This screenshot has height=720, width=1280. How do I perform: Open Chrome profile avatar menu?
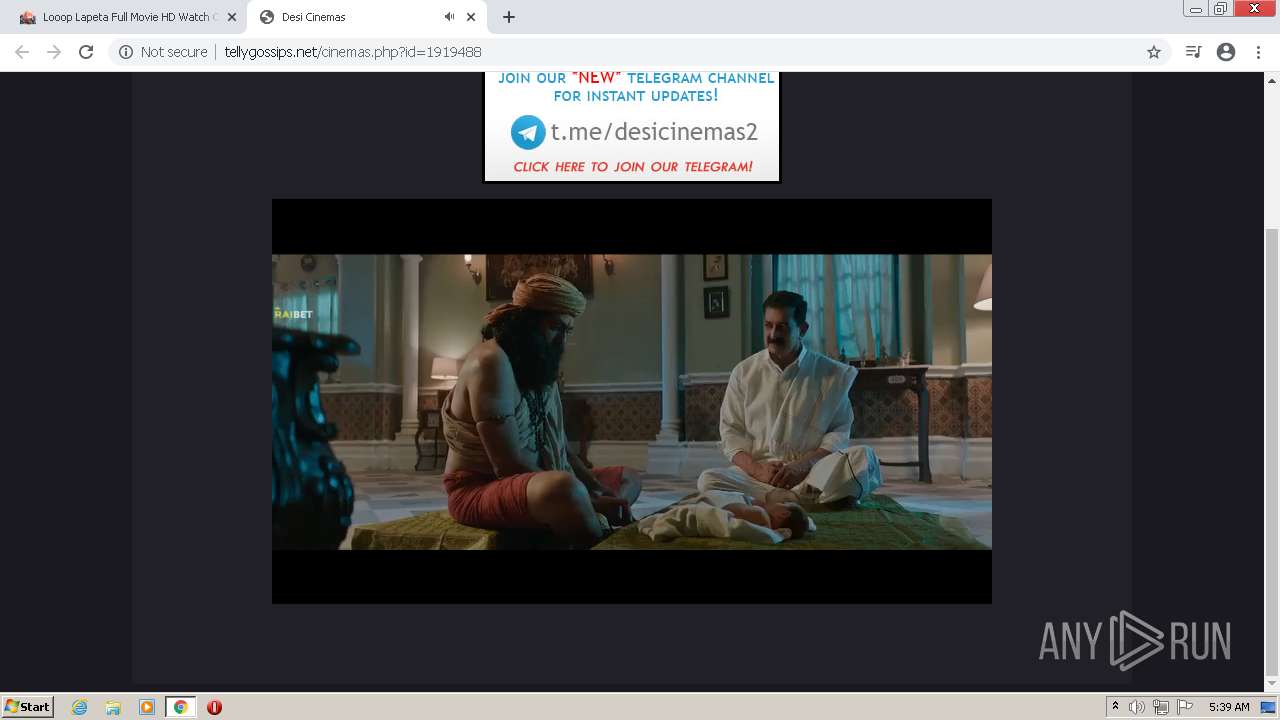1226,52
